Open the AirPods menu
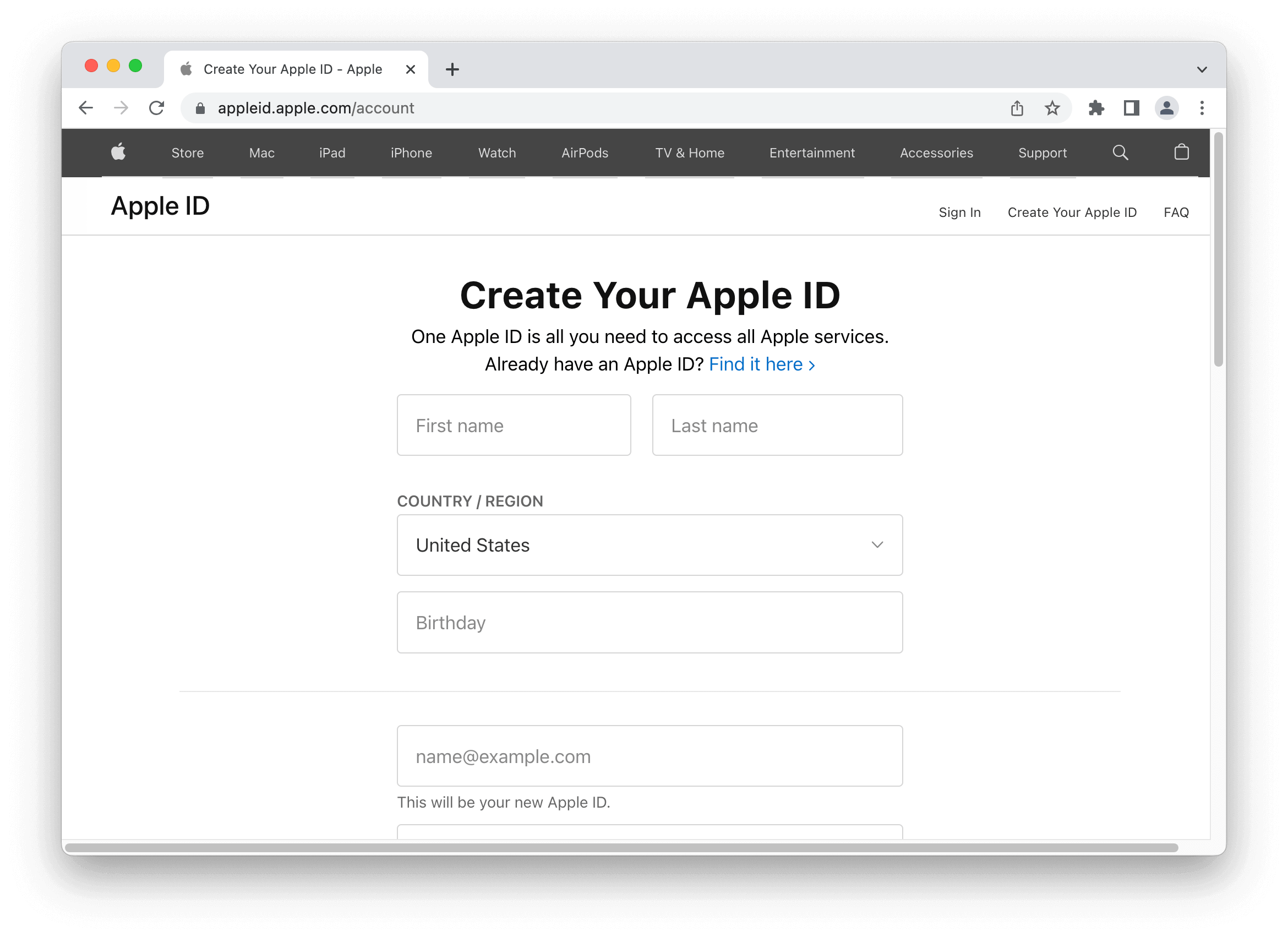Viewport: 1288px width, 937px height. coord(585,152)
